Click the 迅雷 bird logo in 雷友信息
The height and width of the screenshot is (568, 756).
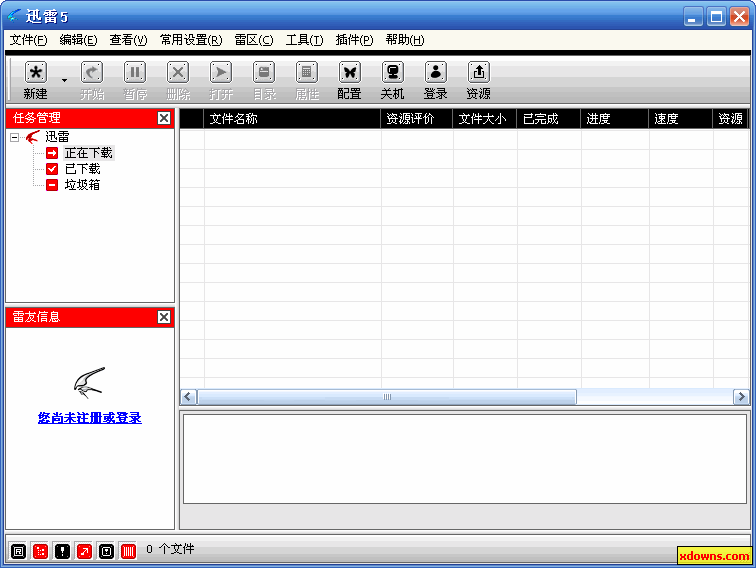point(89,382)
